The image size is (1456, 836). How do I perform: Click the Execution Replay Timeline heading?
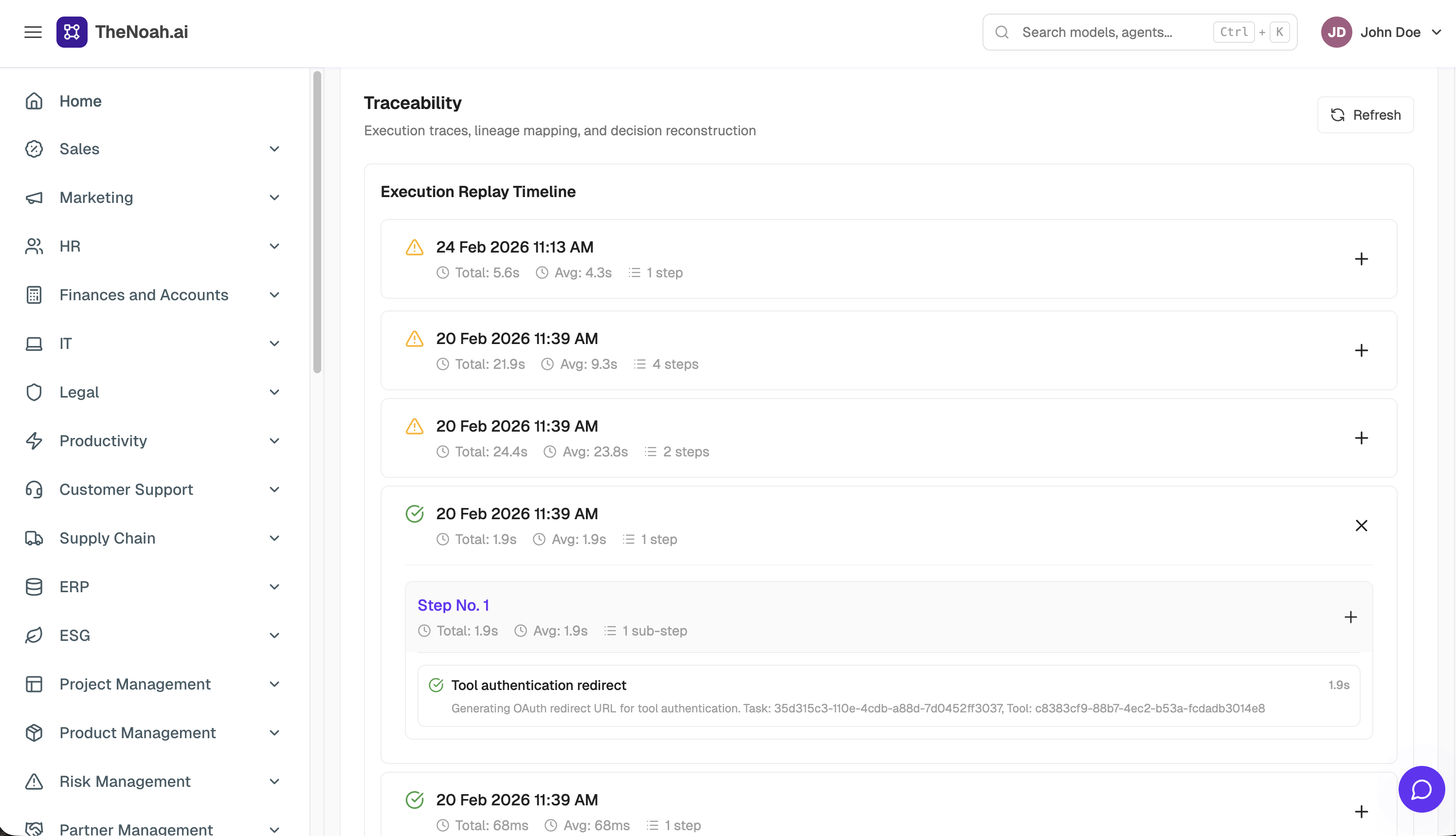pyautogui.click(x=478, y=192)
